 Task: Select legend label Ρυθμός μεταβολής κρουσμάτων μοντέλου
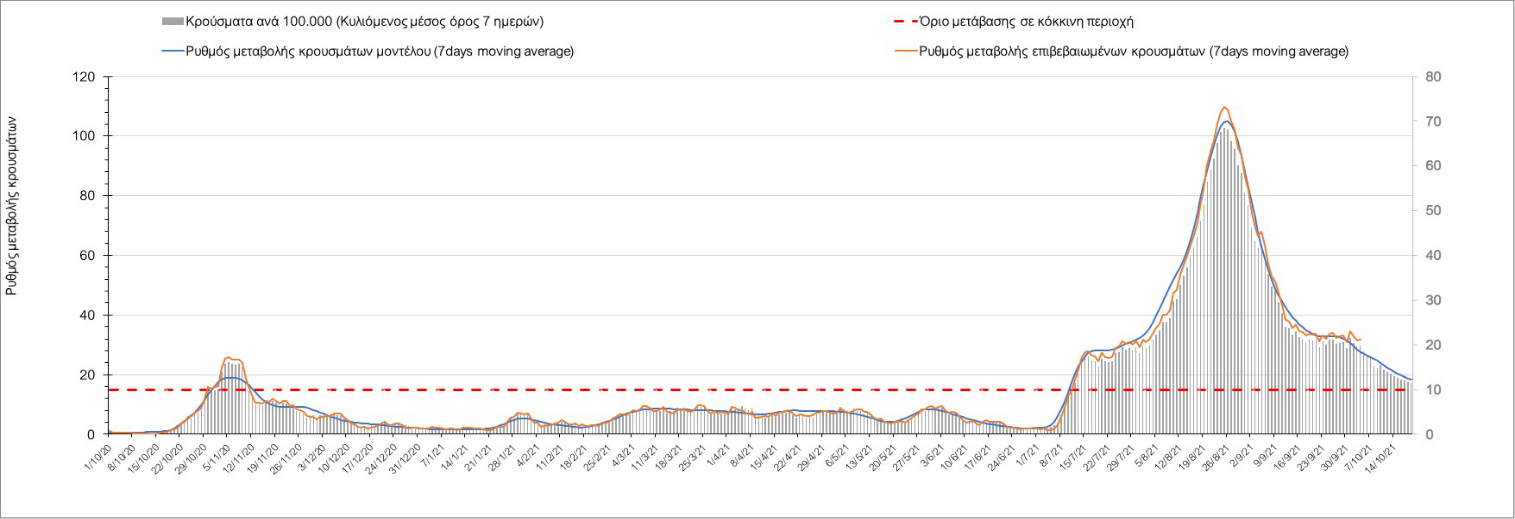pos(380,51)
